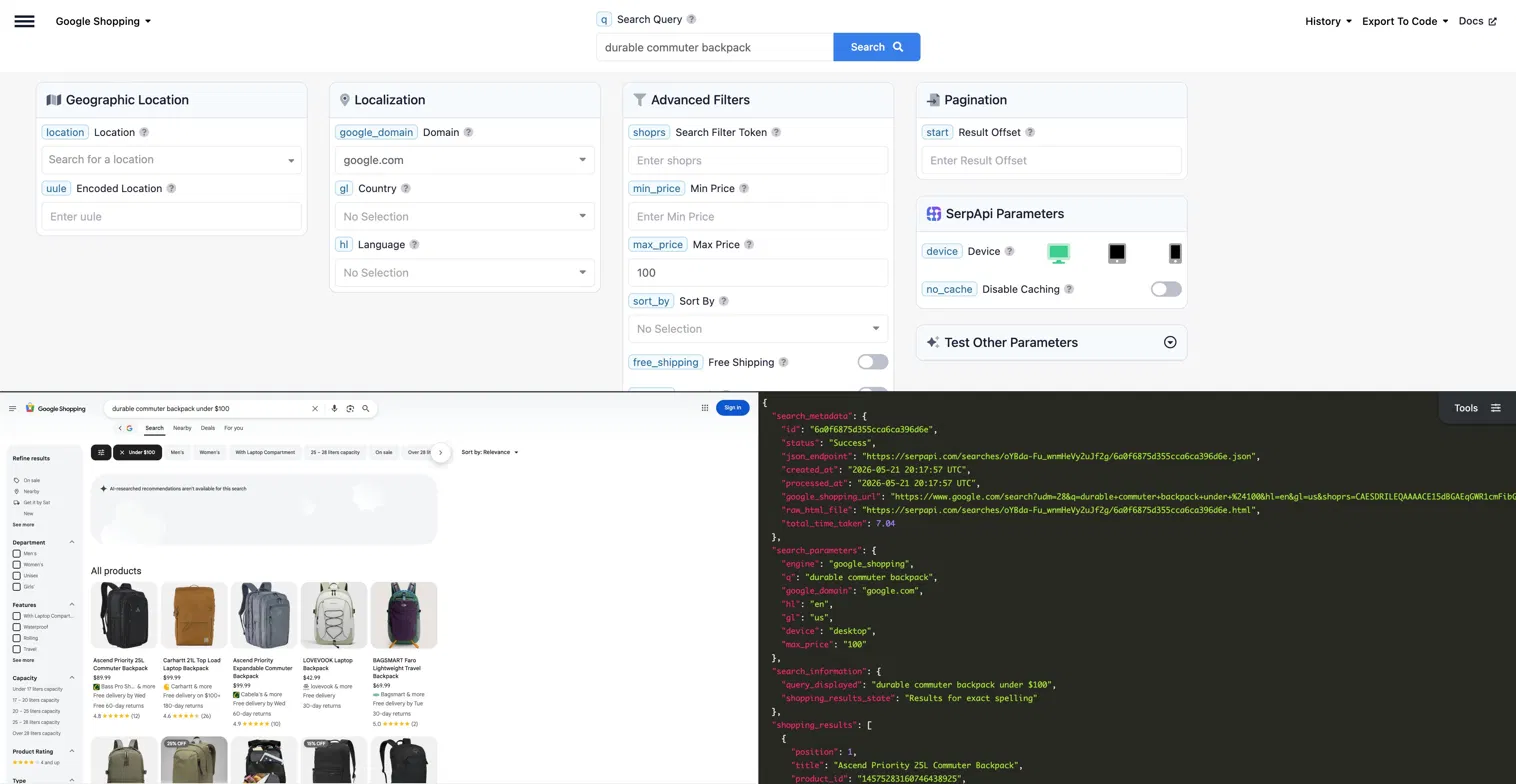The image size is (1516, 784).
Task: Click the Min Price help icon
Action: [743, 188]
